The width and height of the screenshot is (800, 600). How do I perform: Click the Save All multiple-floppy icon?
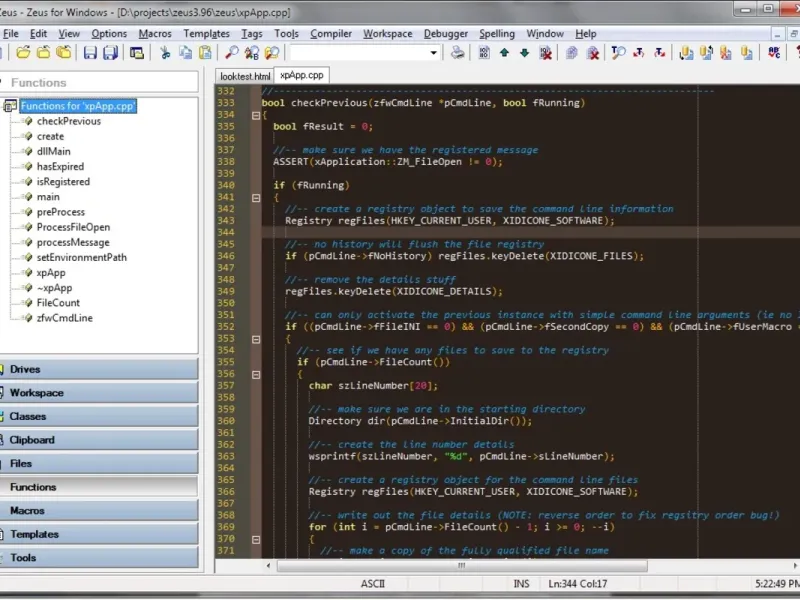(109, 53)
